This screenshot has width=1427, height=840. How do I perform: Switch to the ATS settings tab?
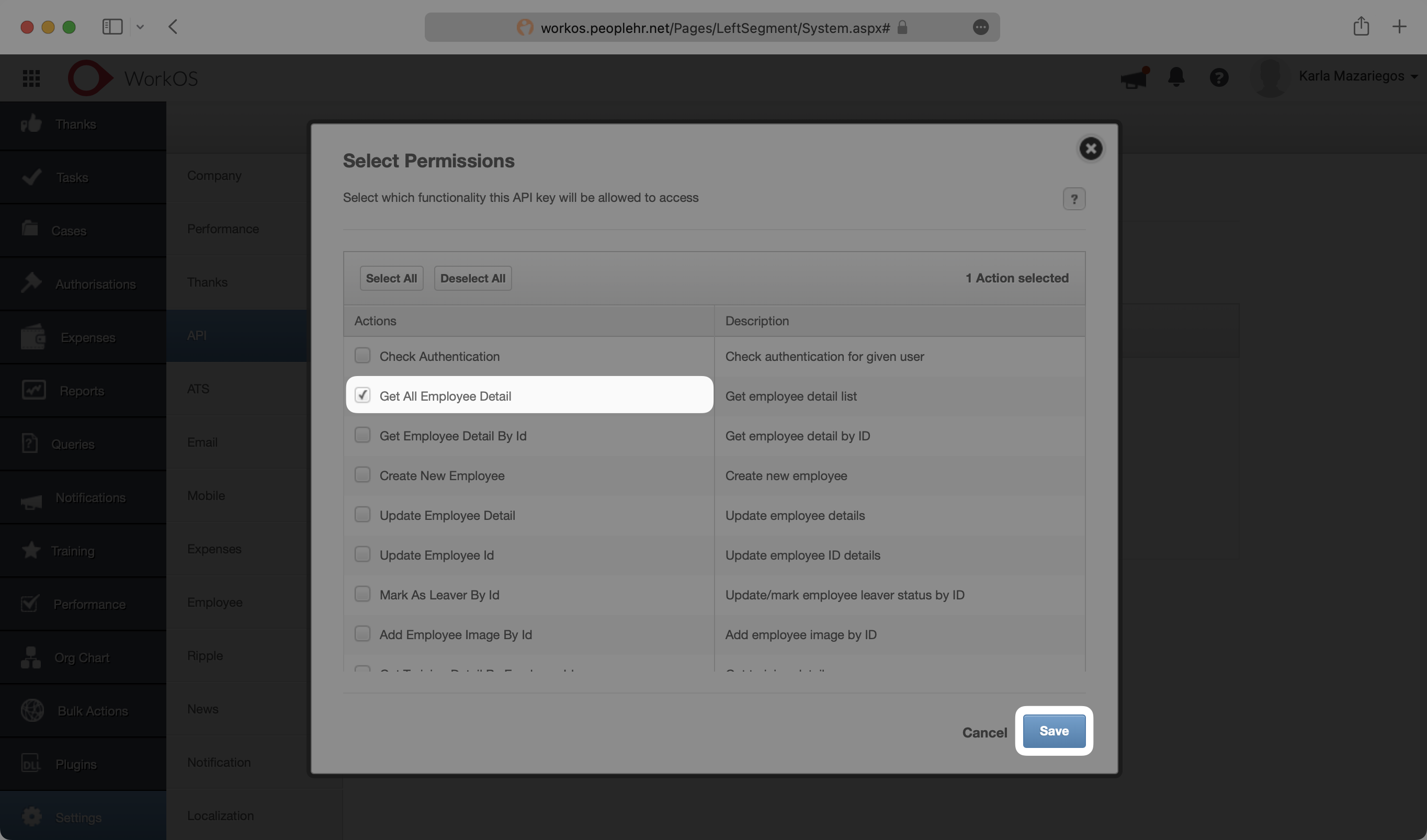click(x=198, y=388)
